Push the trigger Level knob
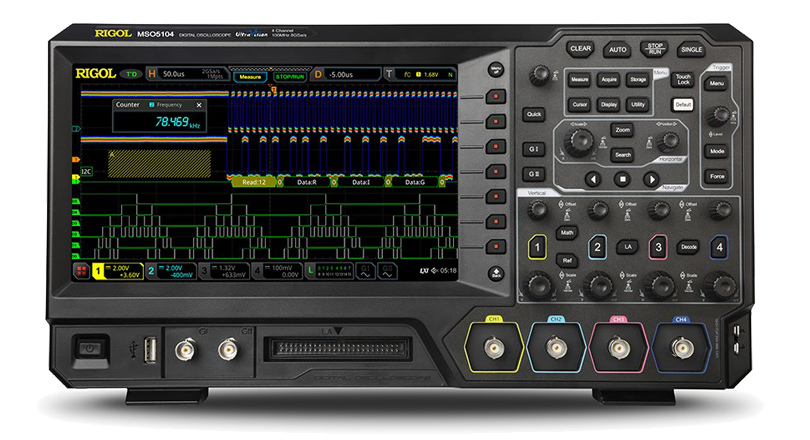The width and height of the screenshot is (810, 440). pos(718,116)
